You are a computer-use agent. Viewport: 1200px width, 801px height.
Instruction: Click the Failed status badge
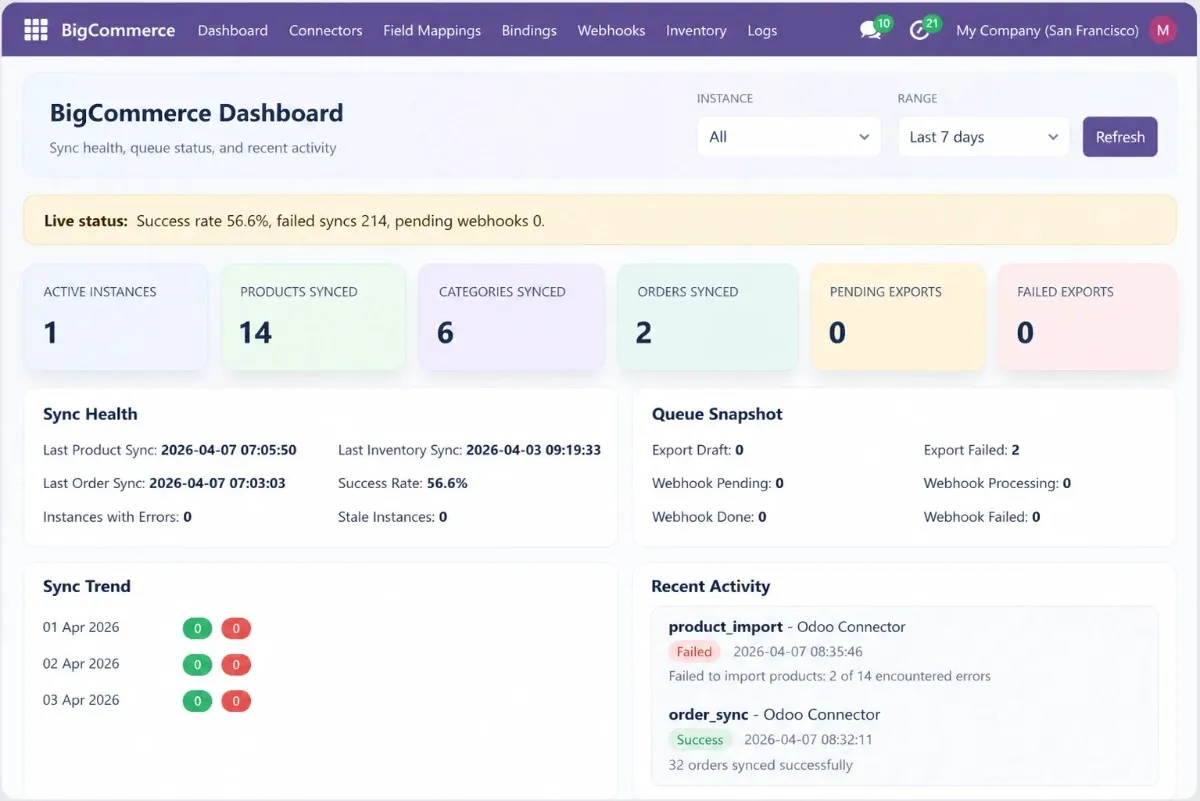(694, 652)
